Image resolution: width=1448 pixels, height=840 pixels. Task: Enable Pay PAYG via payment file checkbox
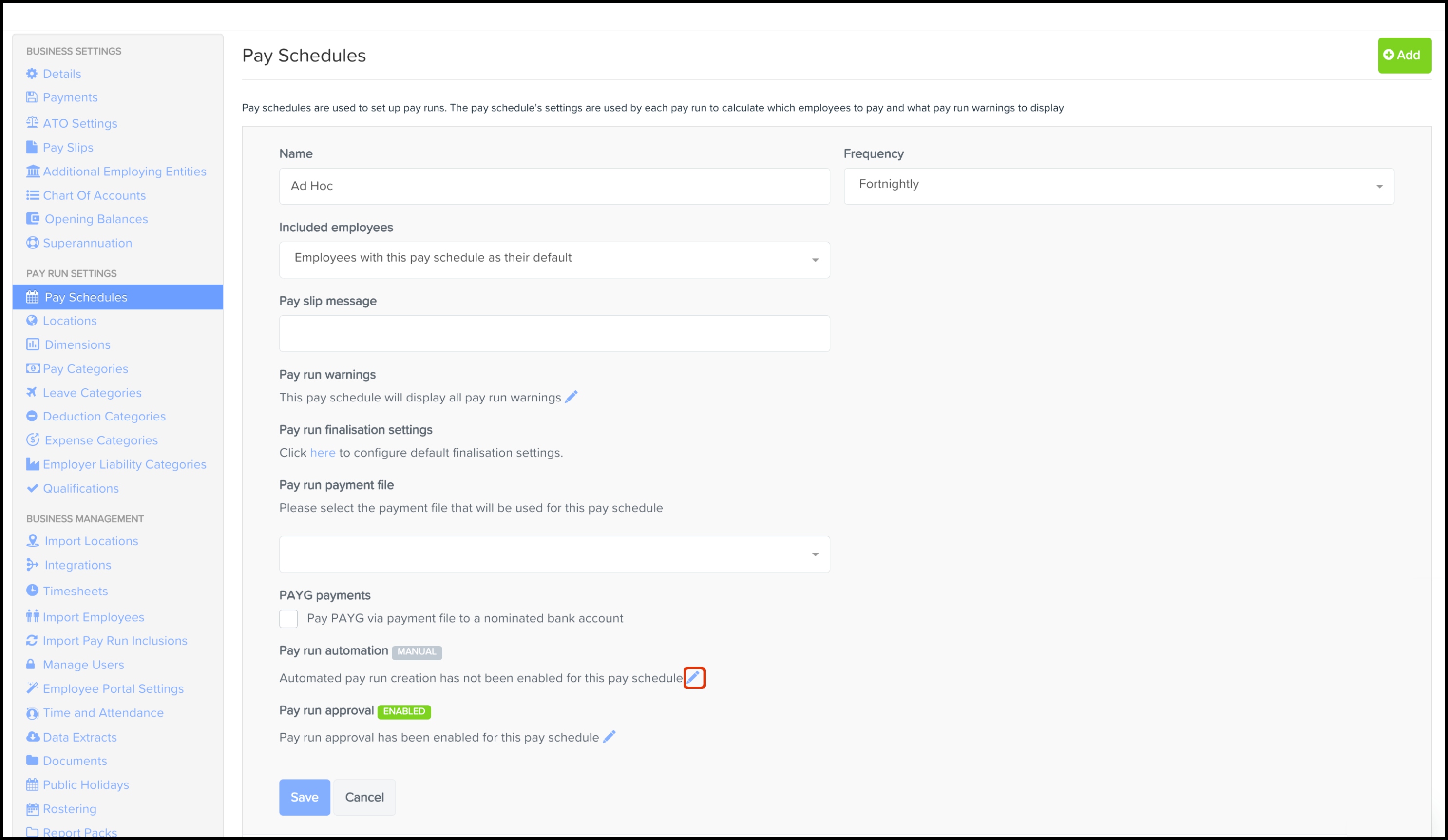point(288,619)
